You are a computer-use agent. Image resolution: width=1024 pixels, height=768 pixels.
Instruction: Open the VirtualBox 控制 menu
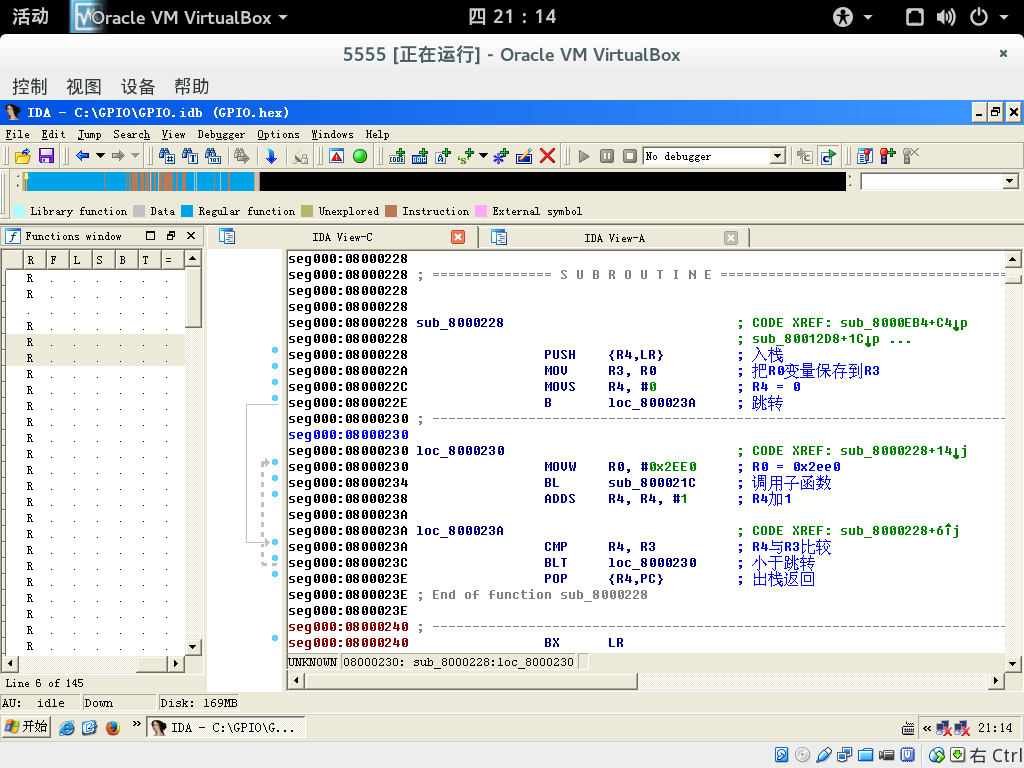pyautogui.click(x=29, y=86)
